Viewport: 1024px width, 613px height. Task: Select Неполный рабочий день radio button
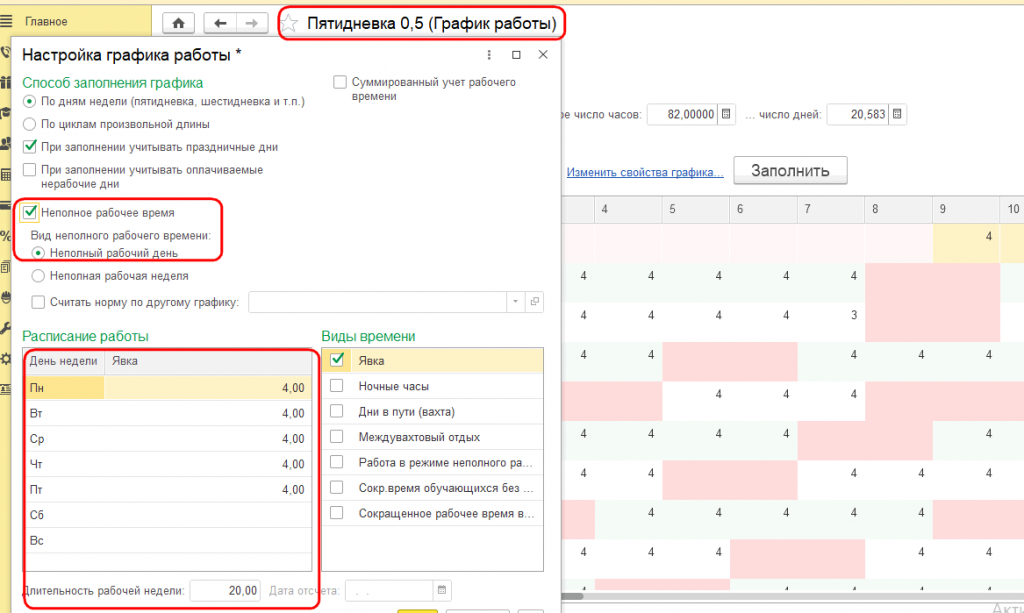[x=38, y=253]
